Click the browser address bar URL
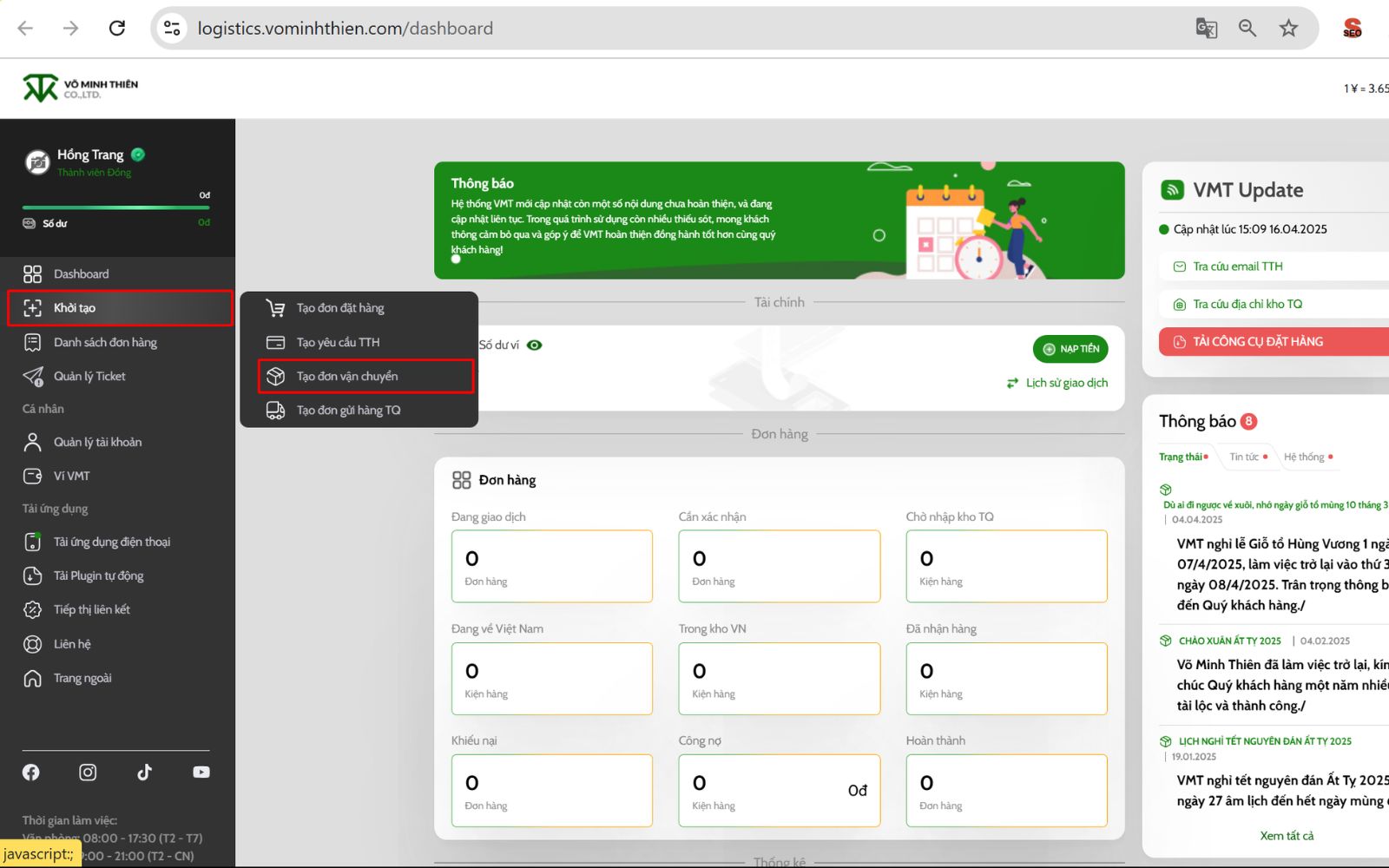 (345, 29)
